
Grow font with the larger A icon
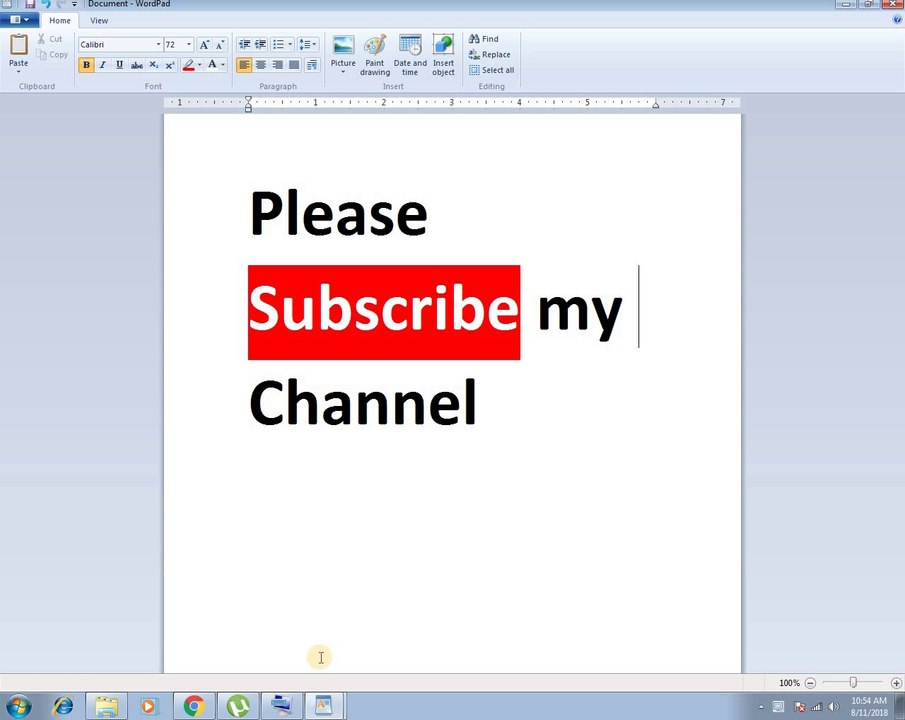204,44
